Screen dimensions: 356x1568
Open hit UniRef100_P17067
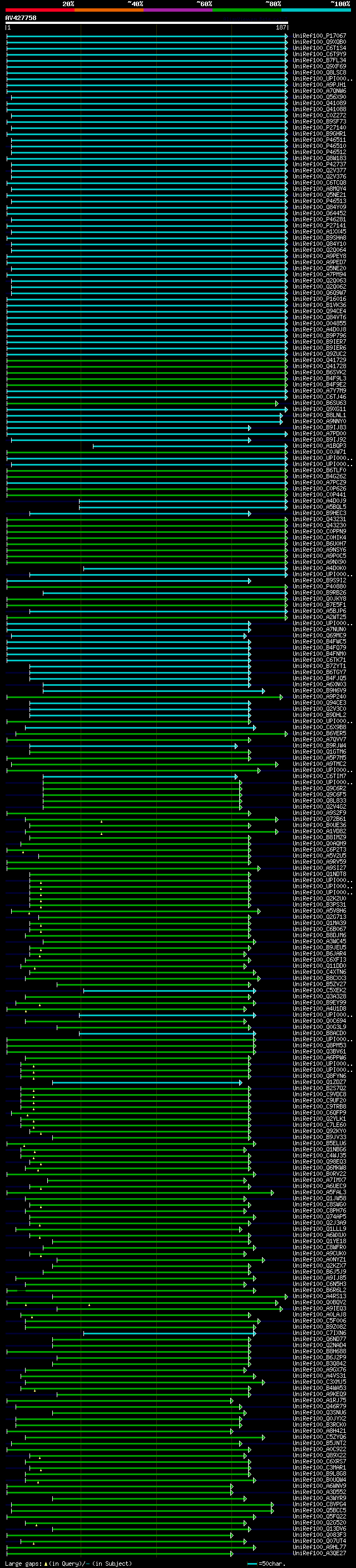[x=319, y=36]
